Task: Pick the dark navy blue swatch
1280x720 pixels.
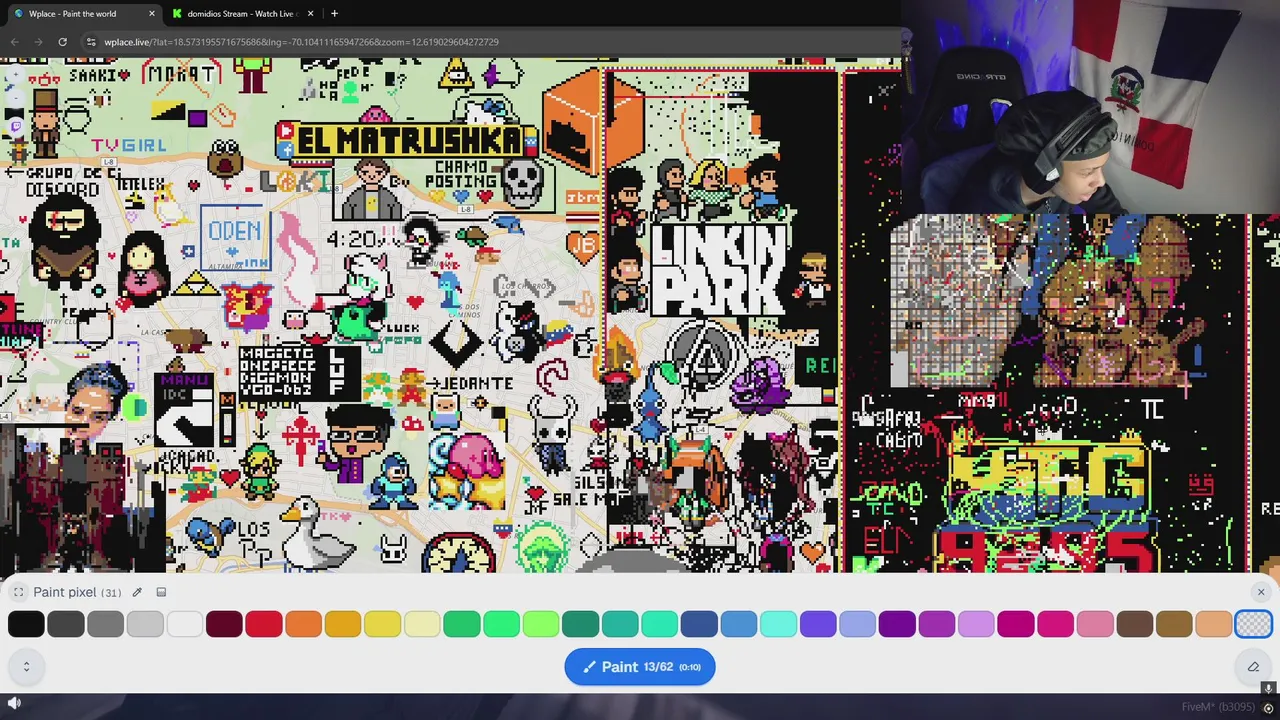Action: 699,624
